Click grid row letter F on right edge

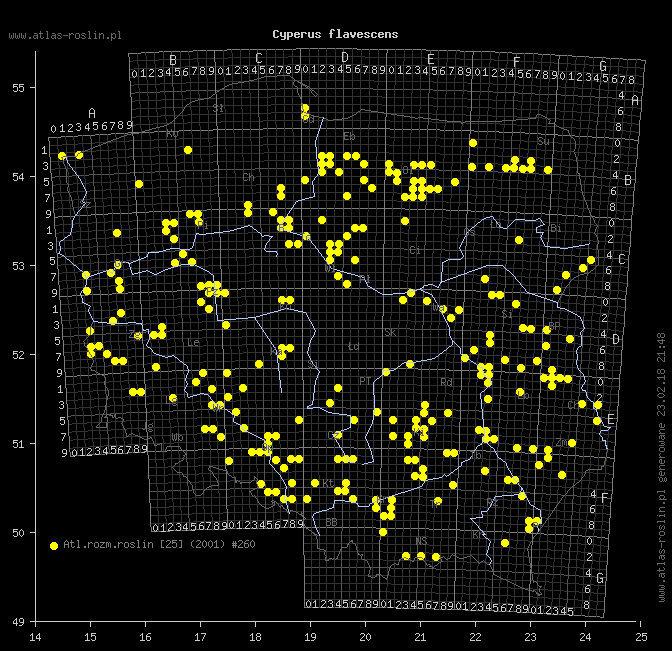click(605, 498)
